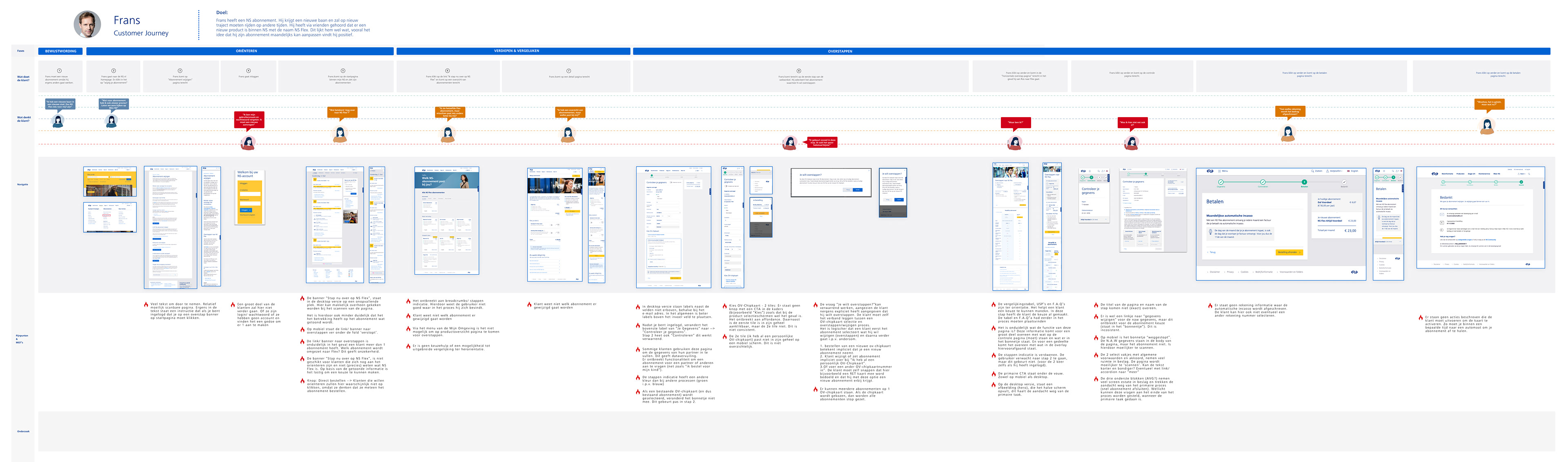This screenshot has width=1568, height=462.
Task: Click Frans's profile photo
Action: (87, 24)
